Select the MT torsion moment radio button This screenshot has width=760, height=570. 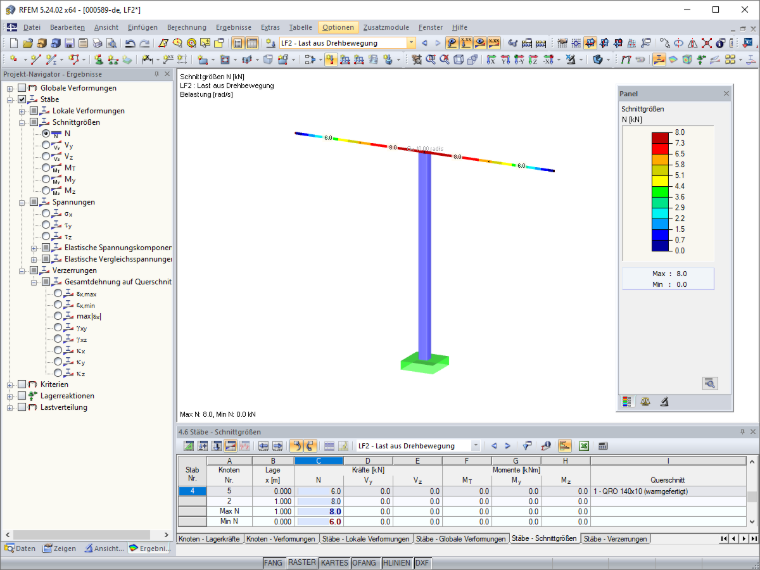point(46,168)
